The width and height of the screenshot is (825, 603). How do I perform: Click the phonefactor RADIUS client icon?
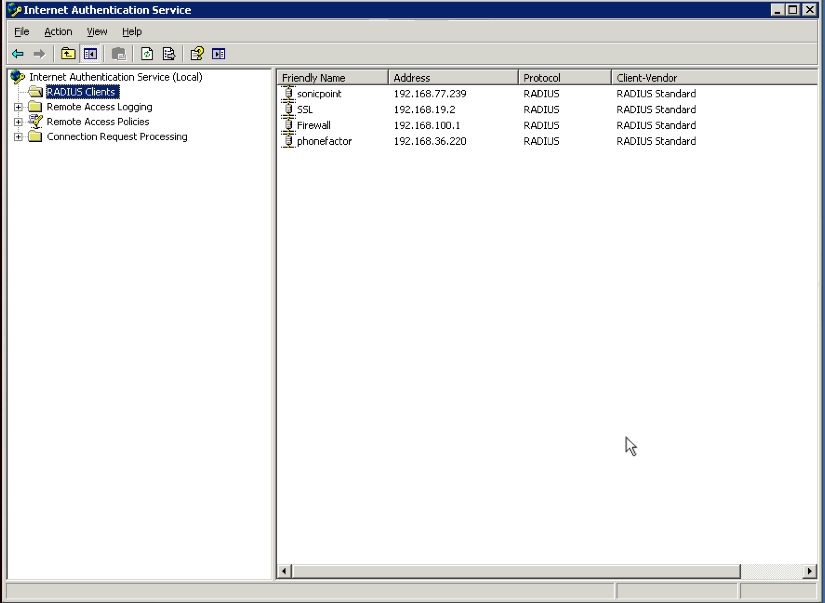click(x=289, y=141)
